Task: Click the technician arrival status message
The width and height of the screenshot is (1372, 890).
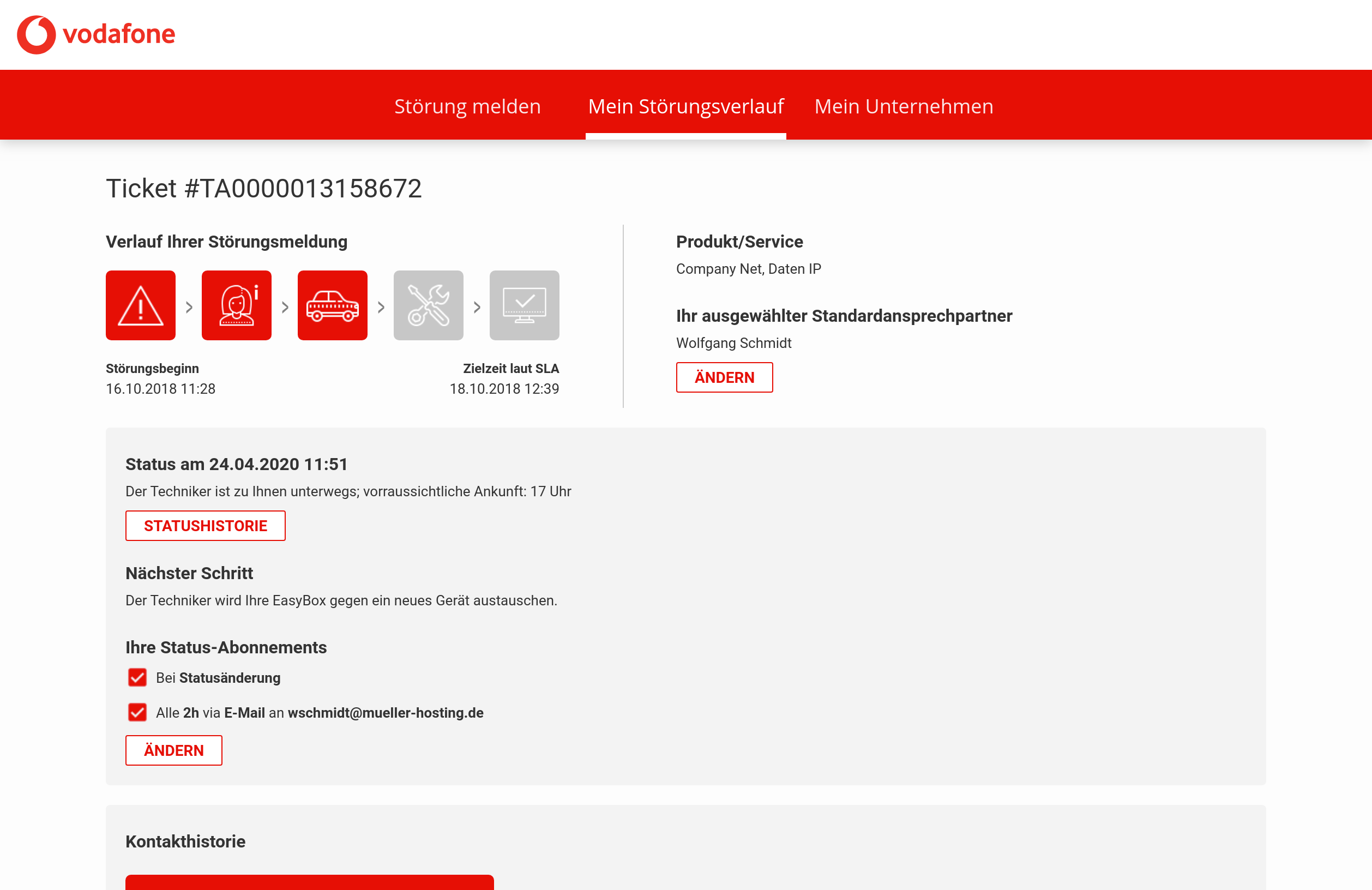Action: pyautogui.click(x=348, y=492)
